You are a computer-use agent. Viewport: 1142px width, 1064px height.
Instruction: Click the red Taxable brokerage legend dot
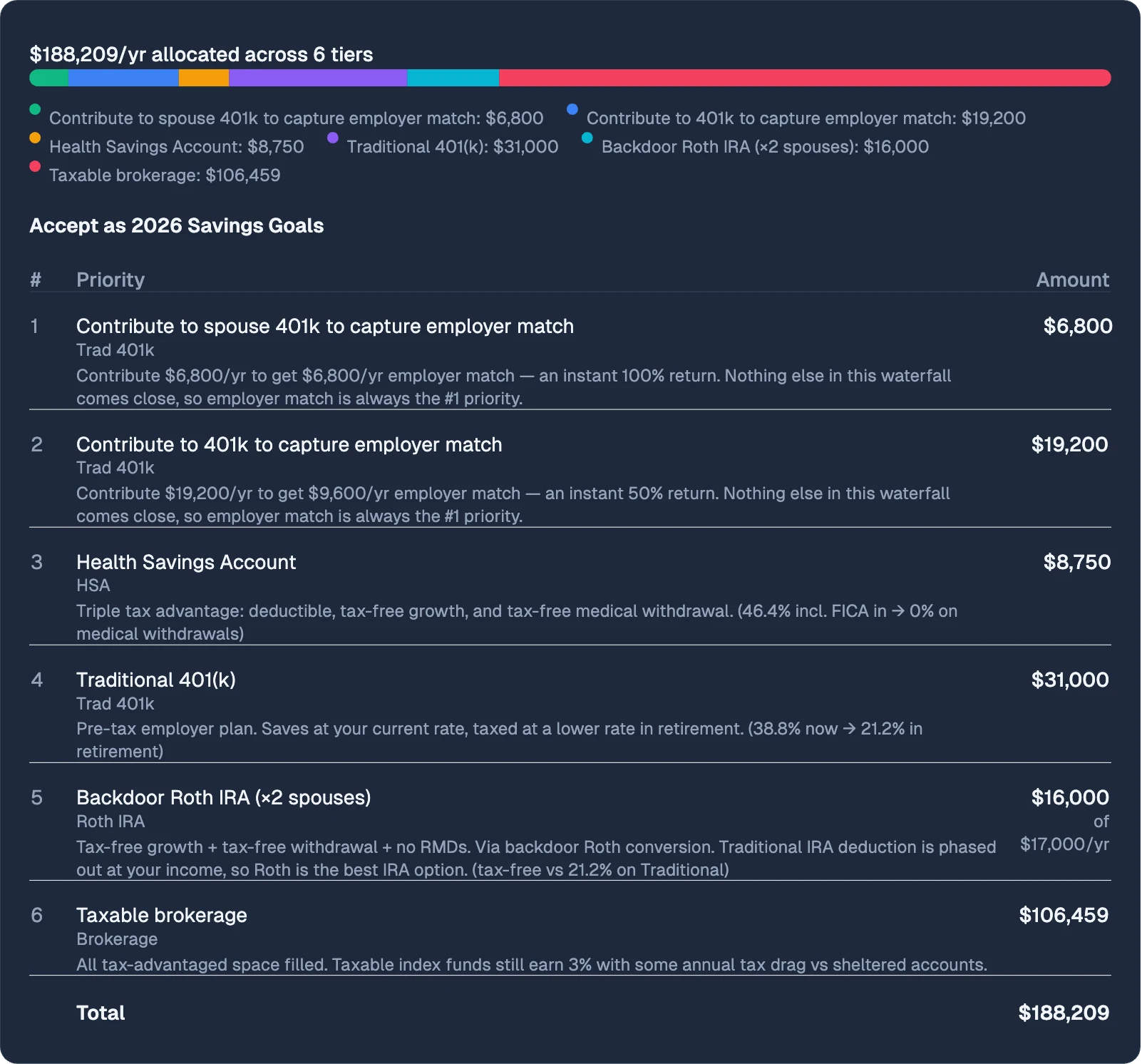(x=35, y=167)
